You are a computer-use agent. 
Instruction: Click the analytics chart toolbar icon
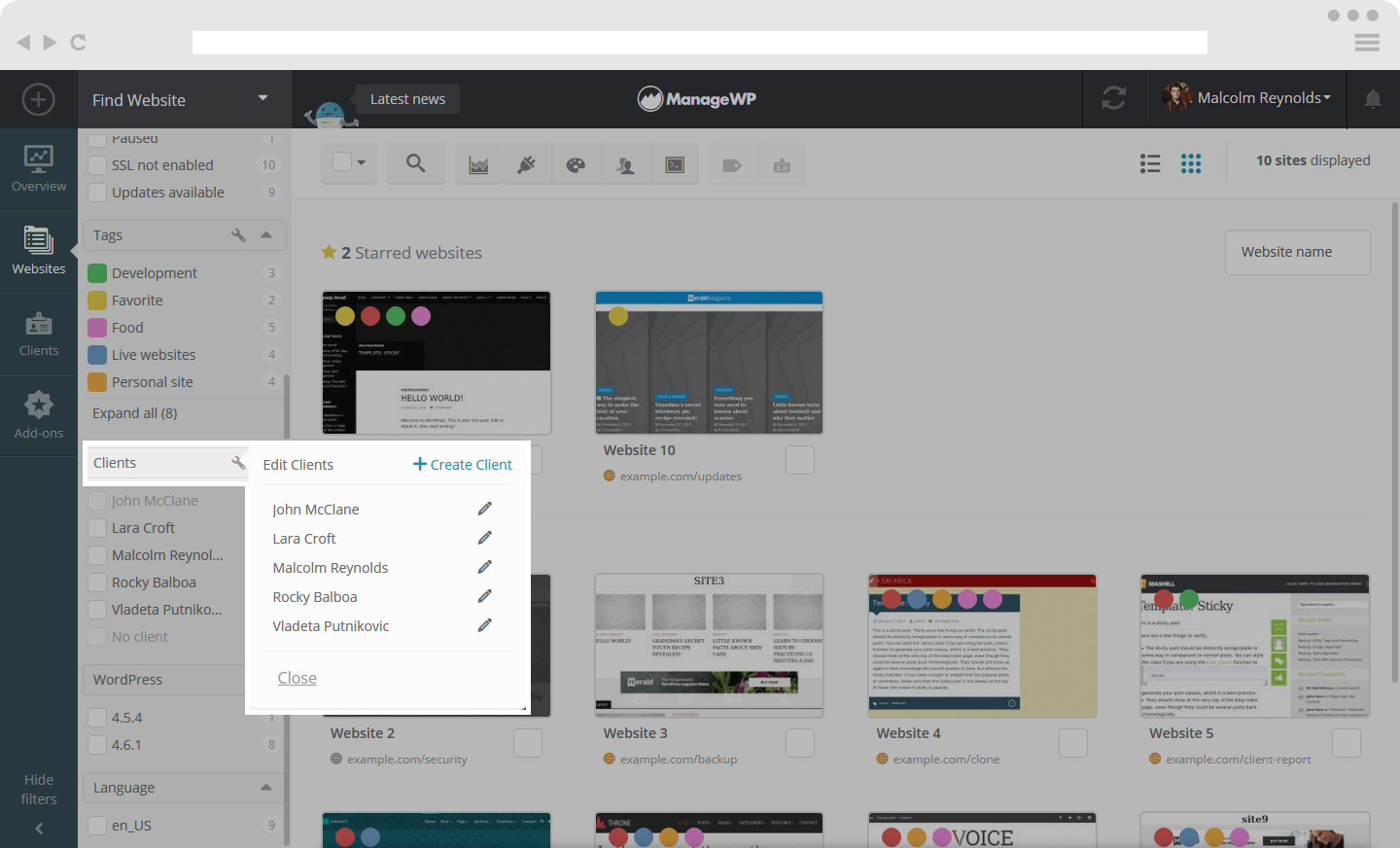(x=478, y=165)
